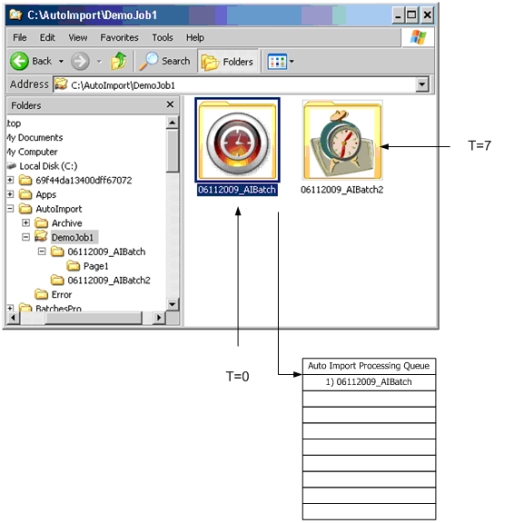The height and width of the screenshot is (523, 524).
Task: Click the 06112009_AIBatch file name label
Action: 237,190
